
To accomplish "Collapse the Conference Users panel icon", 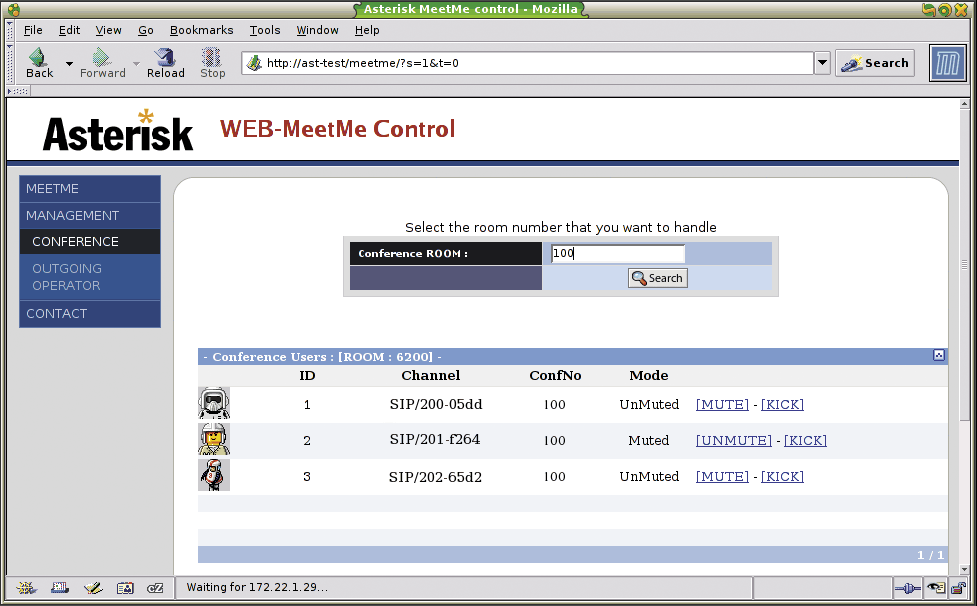I will click(938, 355).
